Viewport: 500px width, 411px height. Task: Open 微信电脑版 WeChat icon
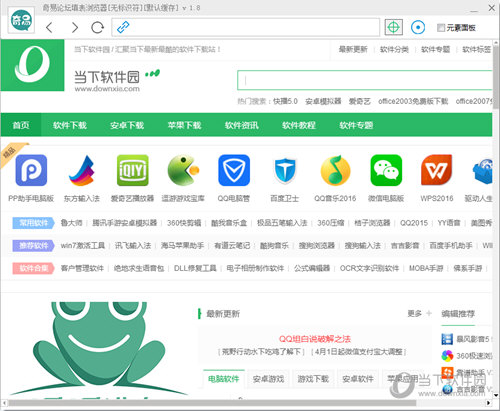coord(386,170)
